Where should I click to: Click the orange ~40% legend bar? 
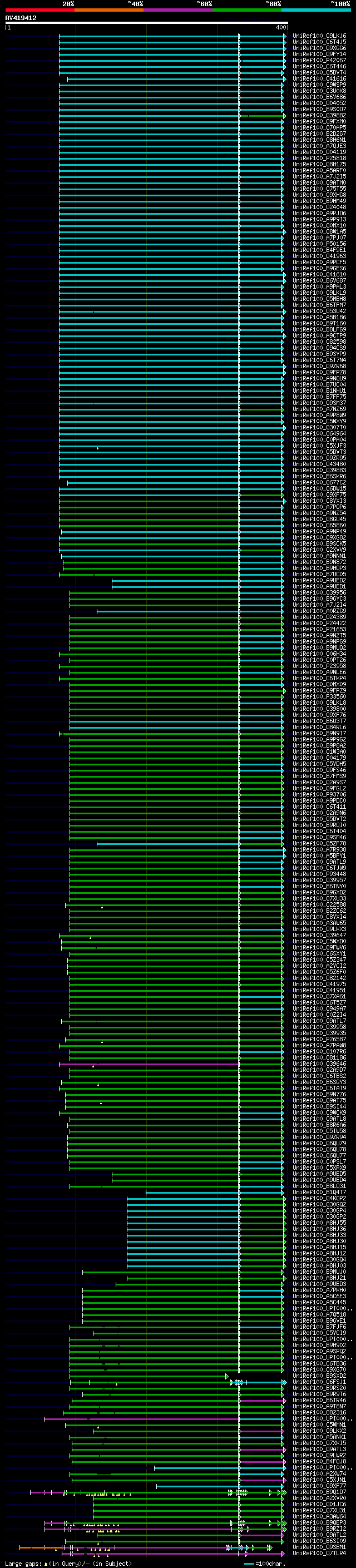pyautogui.click(x=109, y=11)
